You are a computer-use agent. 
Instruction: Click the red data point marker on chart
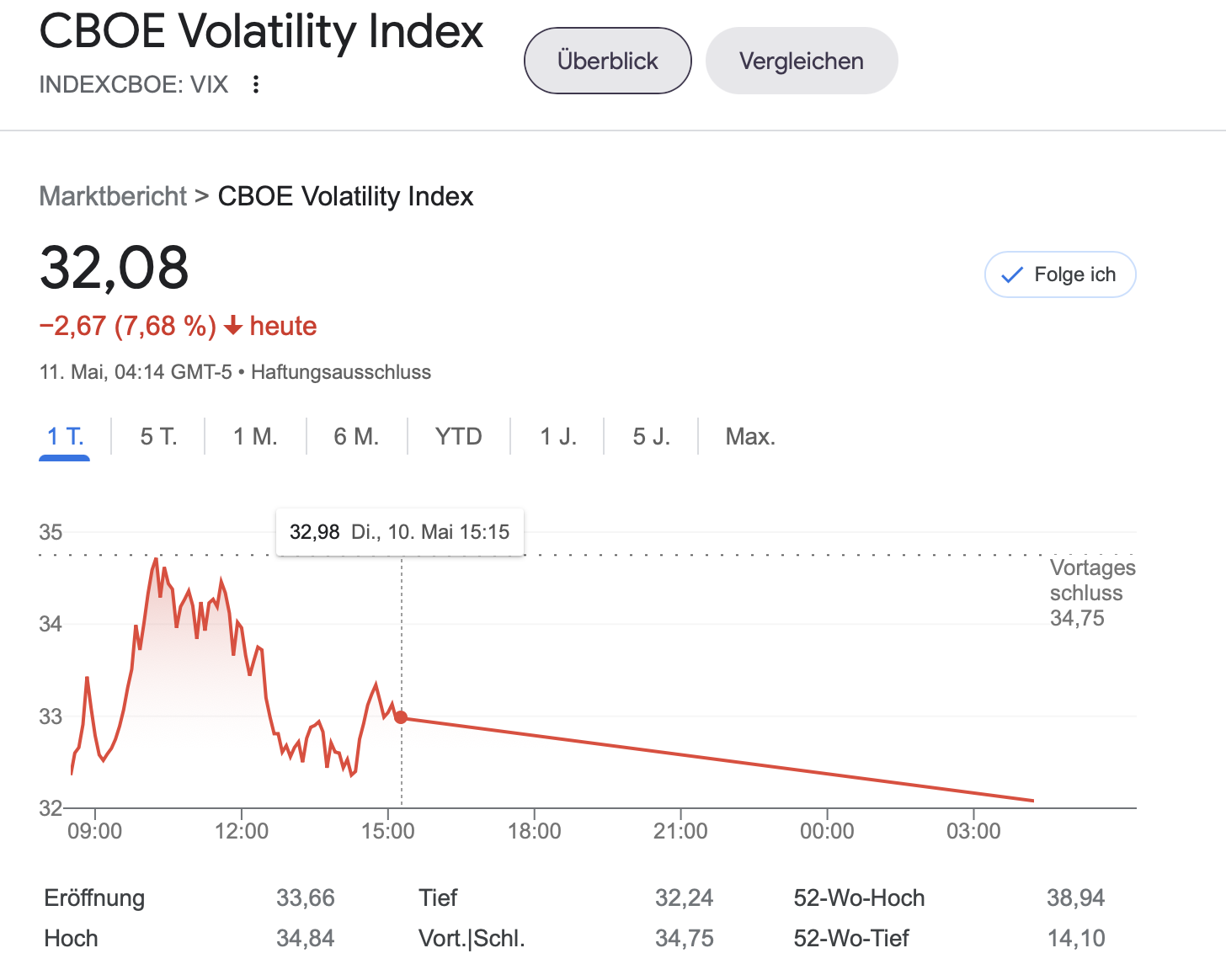click(x=402, y=717)
